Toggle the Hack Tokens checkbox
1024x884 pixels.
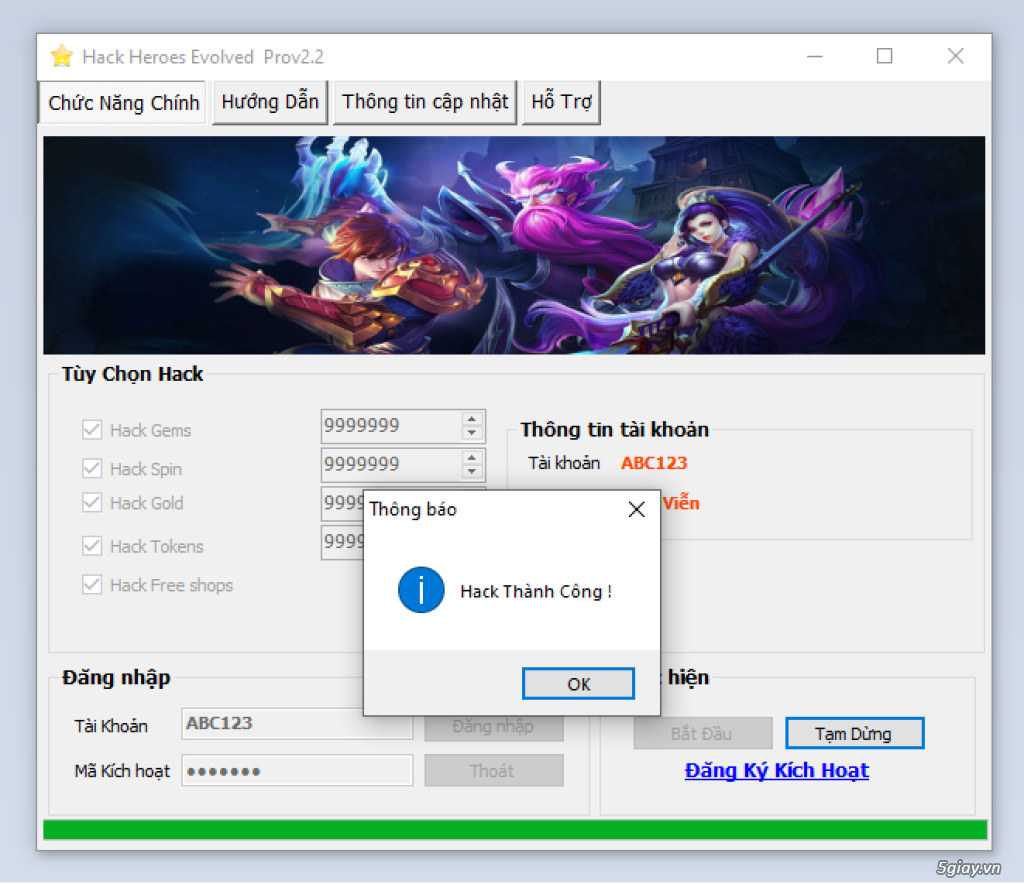pos(91,546)
